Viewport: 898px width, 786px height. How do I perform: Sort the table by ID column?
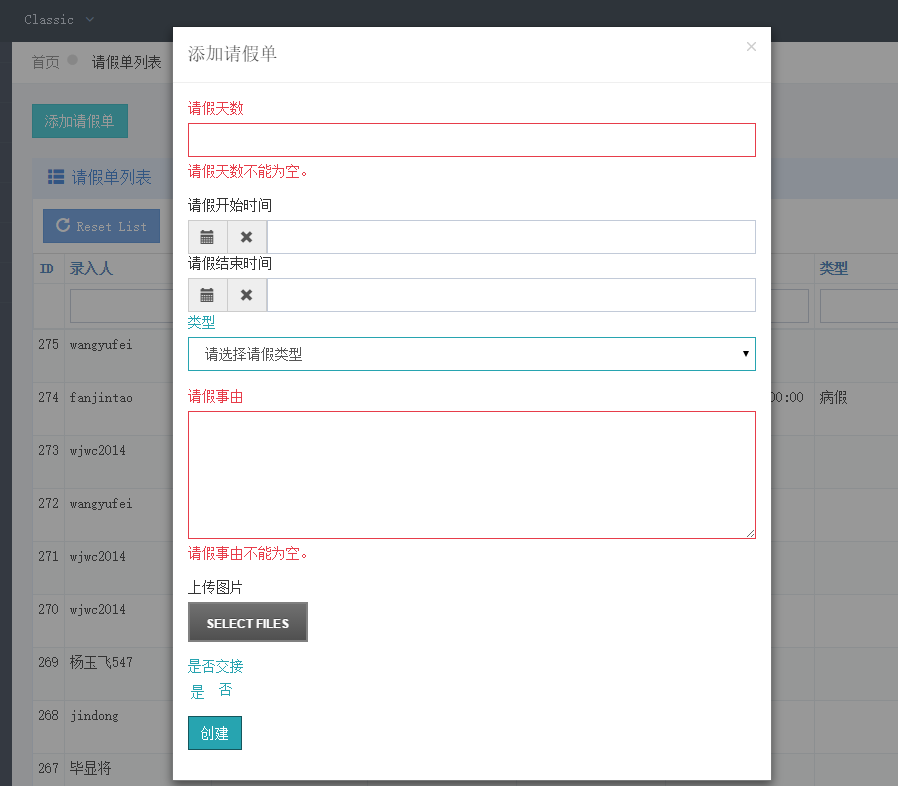(x=46, y=269)
